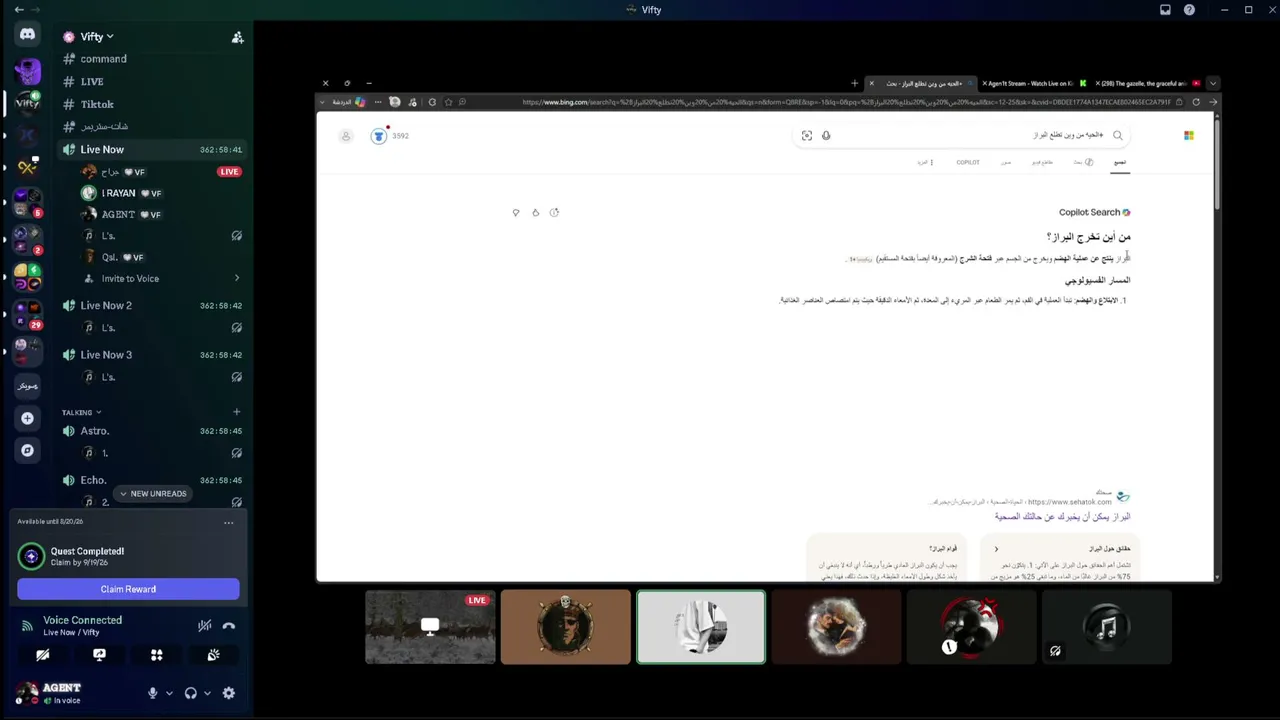This screenshot has height=720, width=1280.
Task: Disconnect from voice with hang-up icon
Action: click(229, 626)
